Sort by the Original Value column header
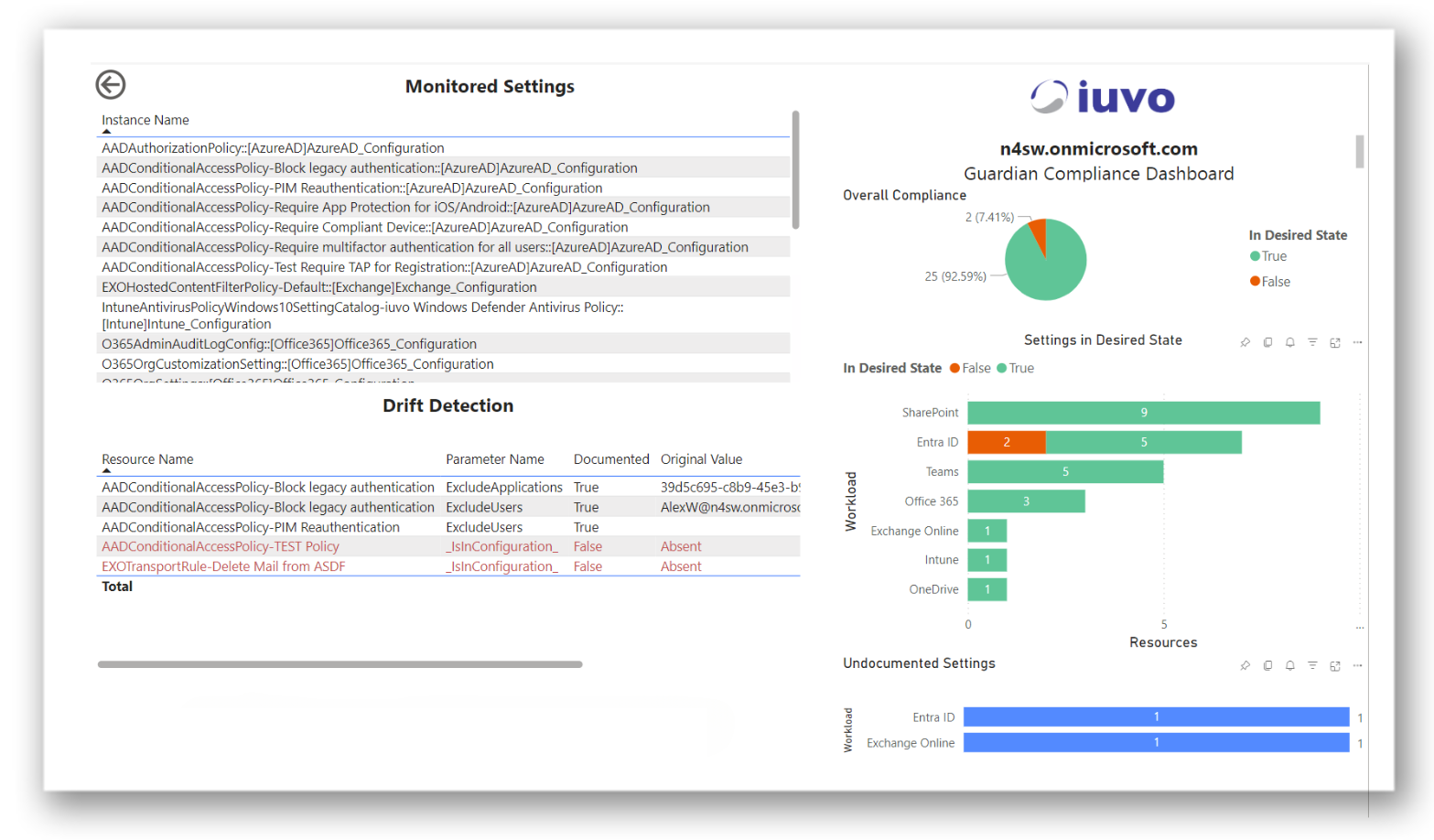Screen dimensions: 1434x840 702,459
